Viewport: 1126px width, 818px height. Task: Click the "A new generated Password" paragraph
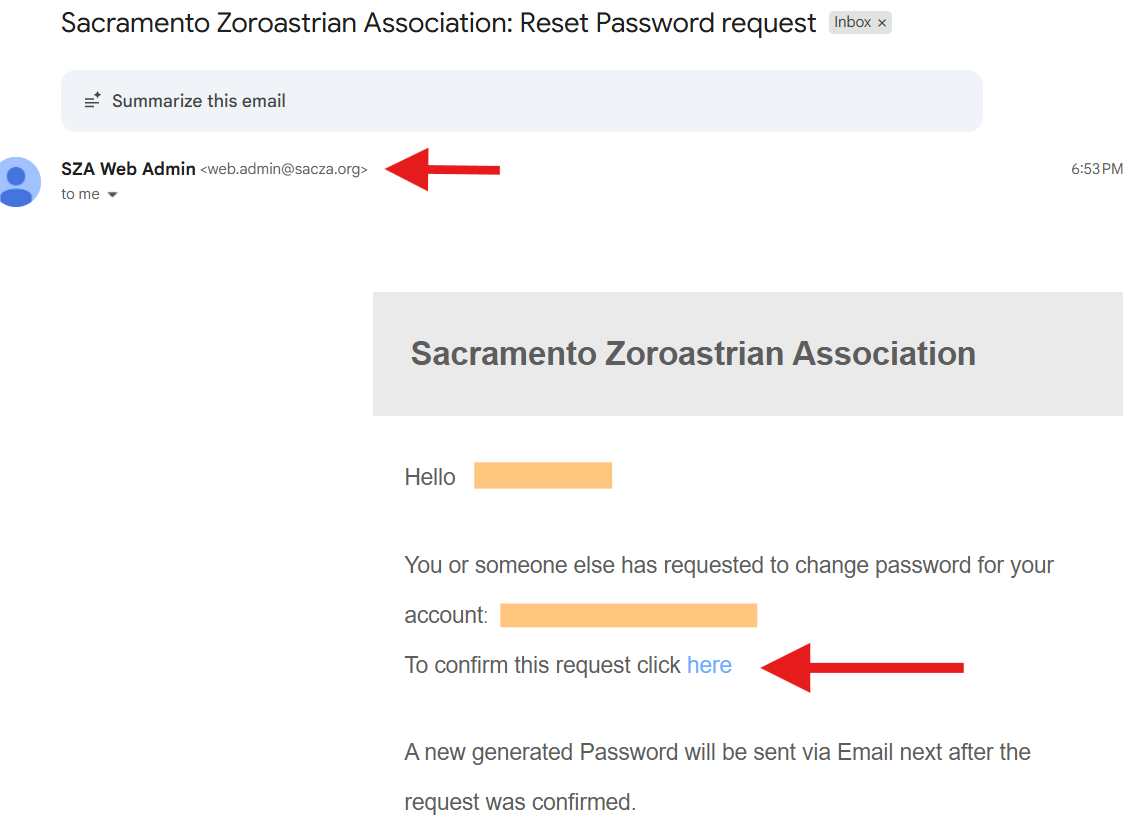[717, 752]
